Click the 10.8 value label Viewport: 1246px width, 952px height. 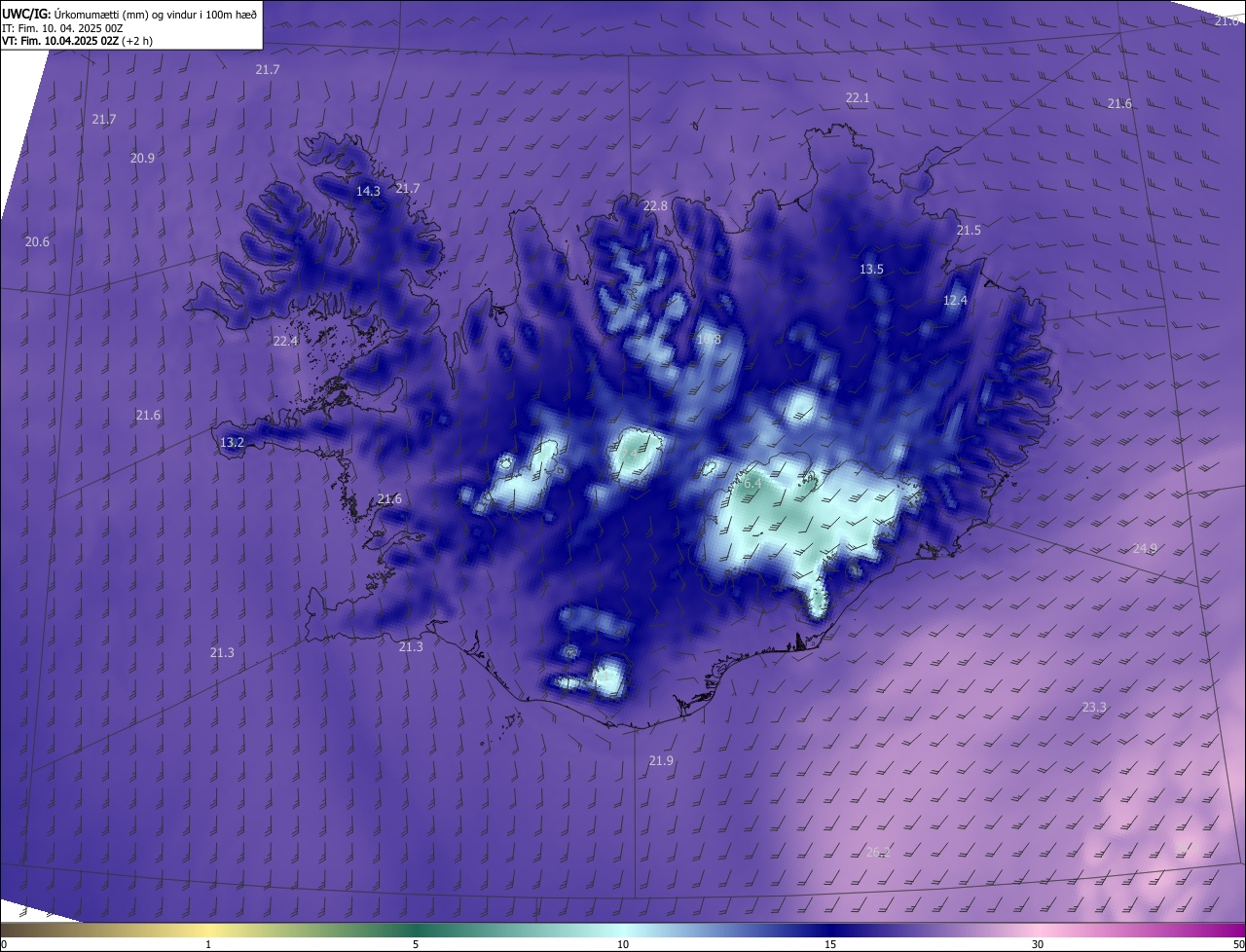pyautogui.click(x=709, y=340)
